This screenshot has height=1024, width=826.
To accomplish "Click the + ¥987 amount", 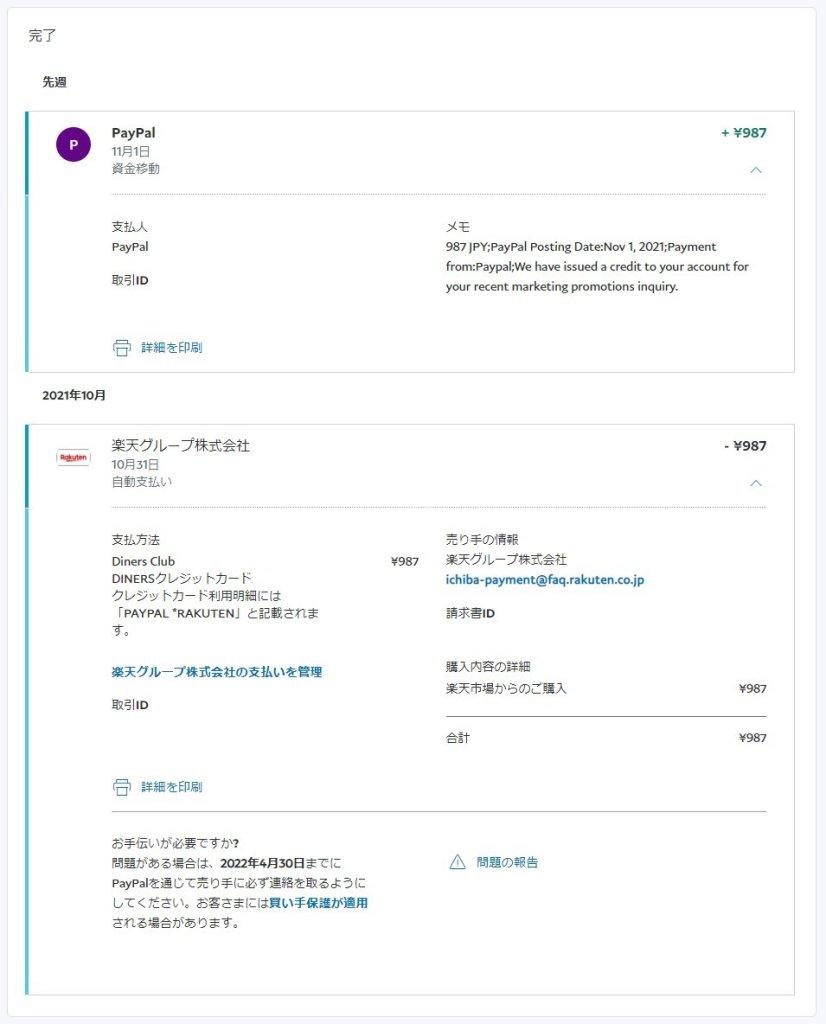I will pos(743,133).
